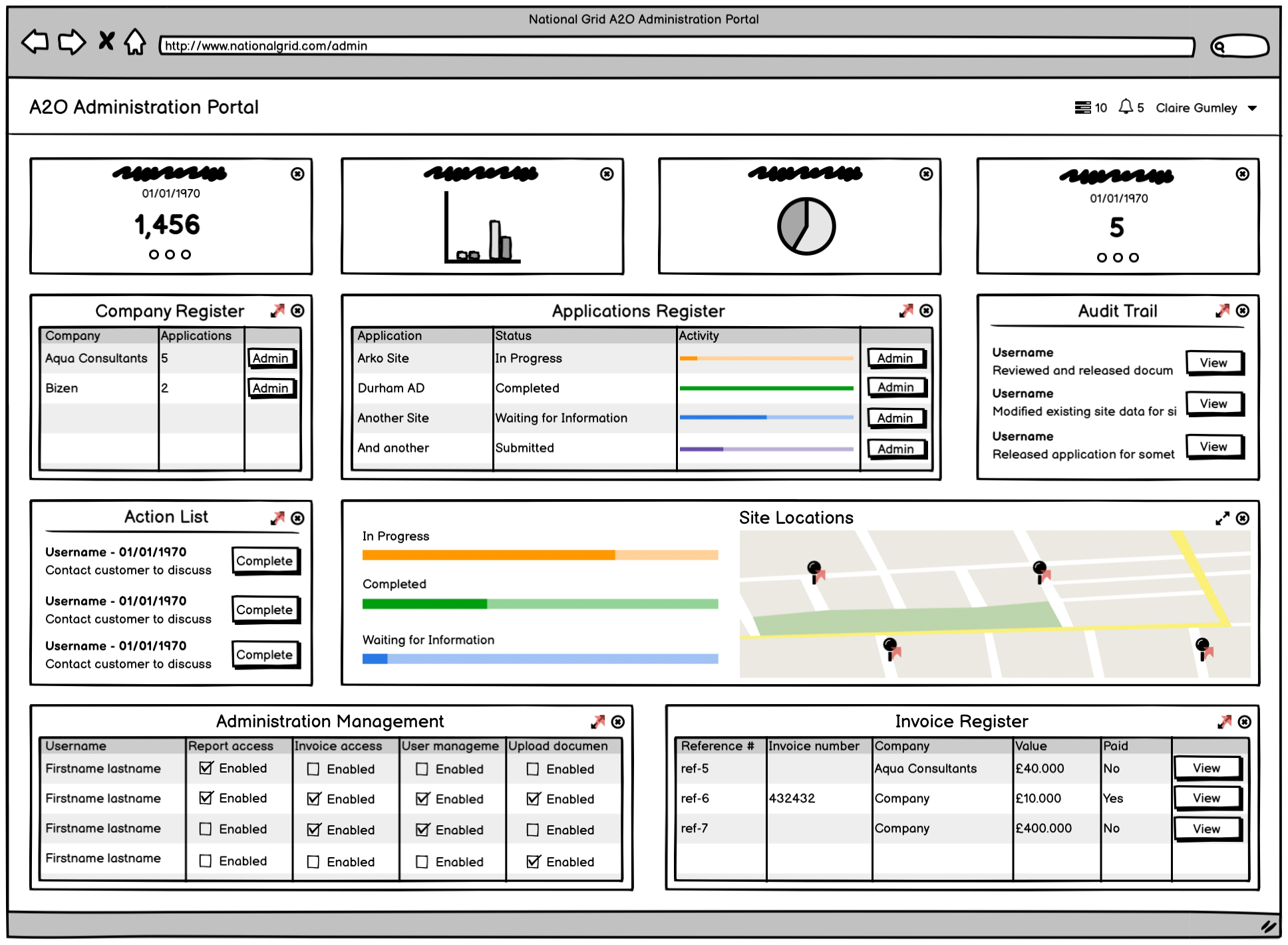Enable Invoice access for first user row

click(x=313, y=769)
